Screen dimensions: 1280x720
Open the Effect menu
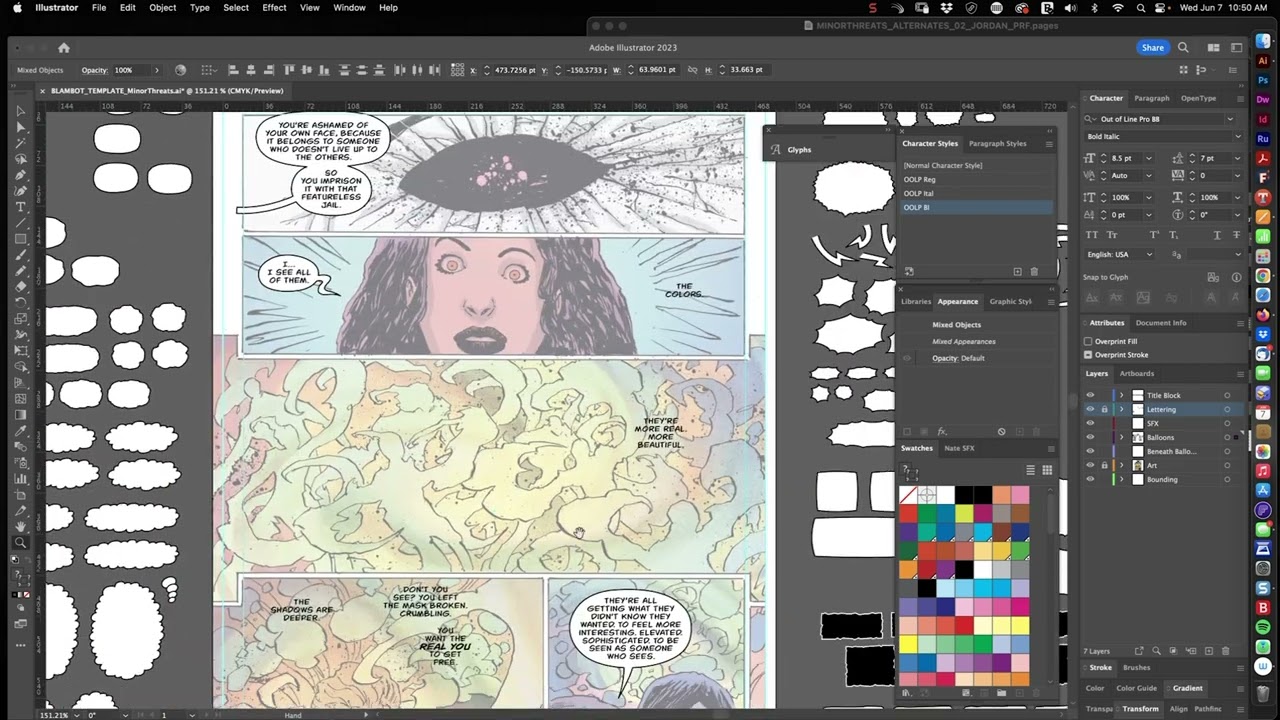point(274,7)
